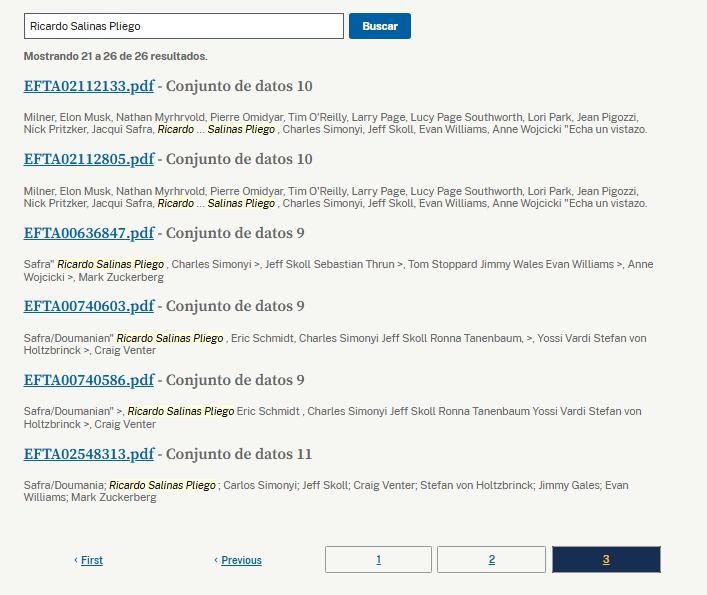Click the Conjunto de datos 11 label
Image resolution: width=707 pixels, height=595 pixels.
(239, 453)
